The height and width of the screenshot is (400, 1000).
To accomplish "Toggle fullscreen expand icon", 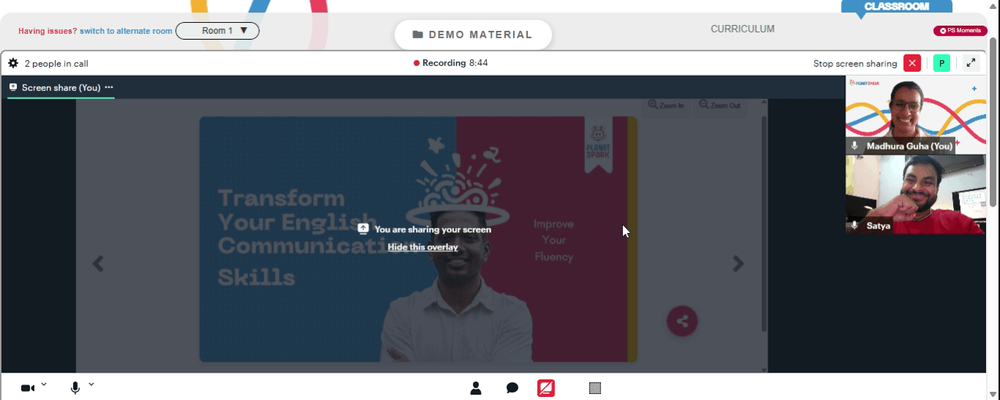I will coord(971,63).
